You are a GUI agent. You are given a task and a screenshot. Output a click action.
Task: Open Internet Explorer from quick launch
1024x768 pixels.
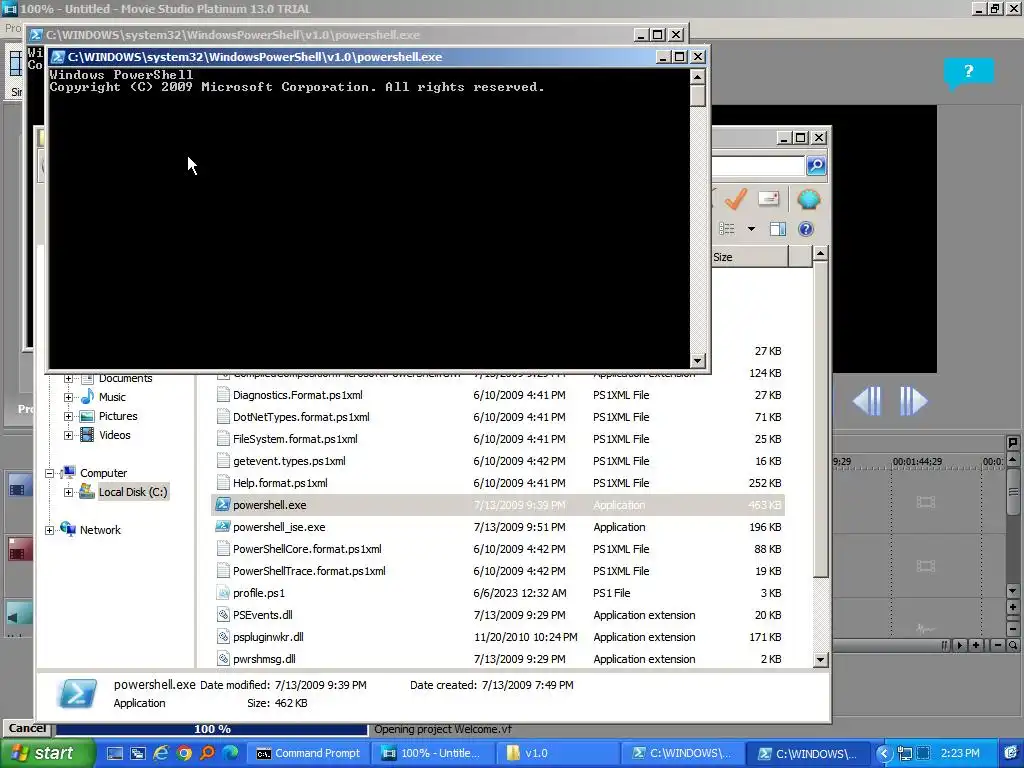(x=161, y=753)
